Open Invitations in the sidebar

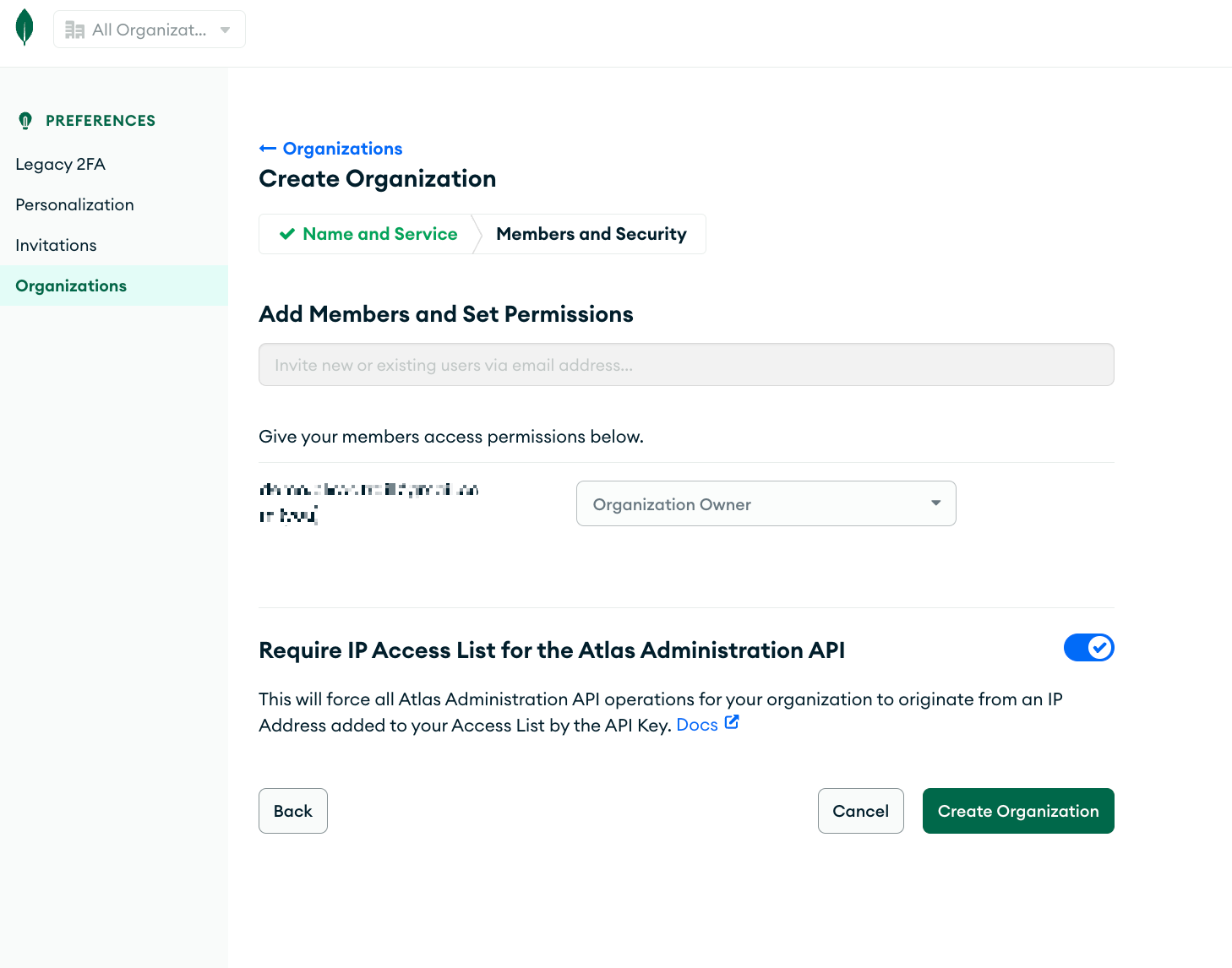(x=56, y=245)
